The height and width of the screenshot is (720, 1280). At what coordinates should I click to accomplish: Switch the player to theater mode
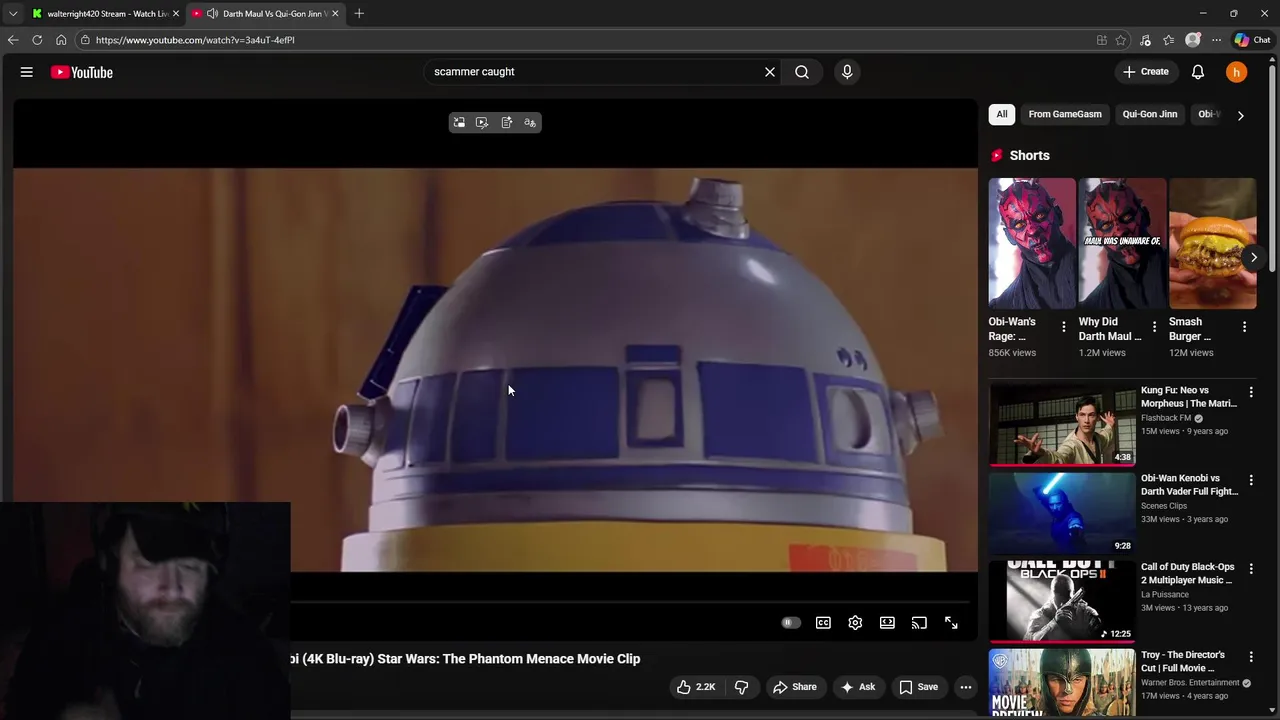click(x=887, y=623)
